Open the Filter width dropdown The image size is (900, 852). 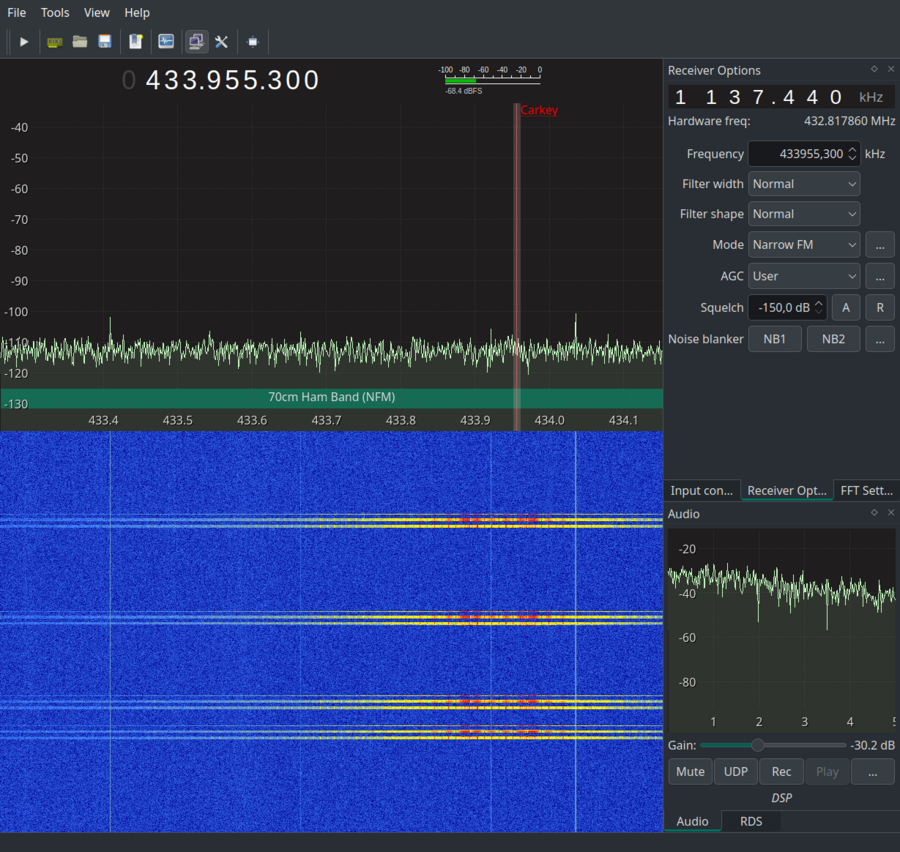[x=804, y=184]
